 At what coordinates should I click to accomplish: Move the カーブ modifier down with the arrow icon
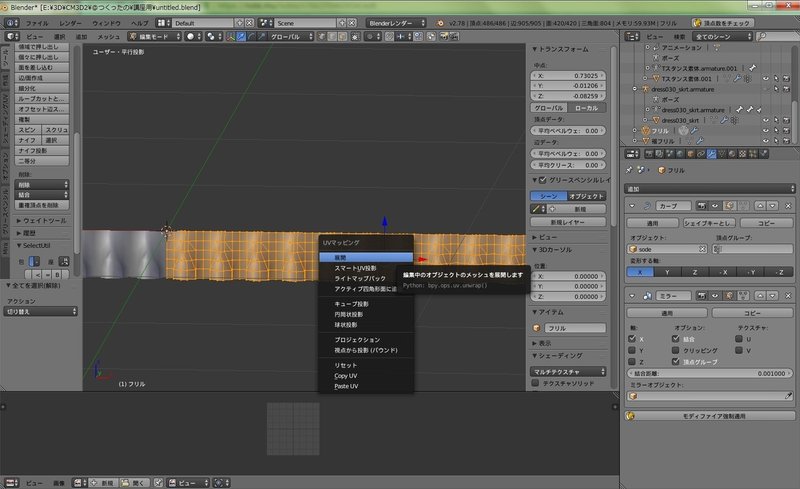point(772,206)
